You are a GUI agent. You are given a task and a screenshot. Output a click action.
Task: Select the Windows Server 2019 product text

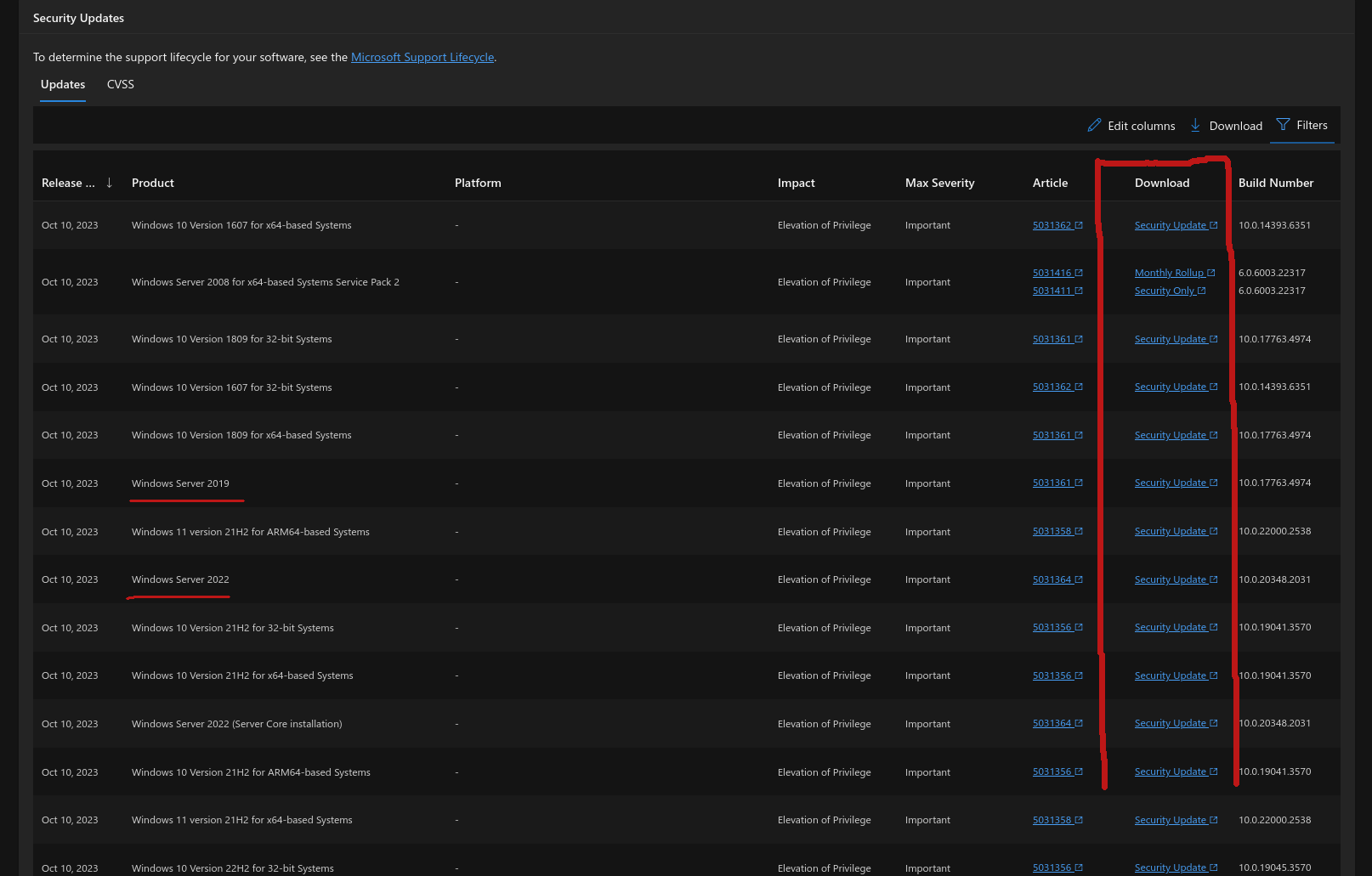pyautogui.click(x=180, y=483)
